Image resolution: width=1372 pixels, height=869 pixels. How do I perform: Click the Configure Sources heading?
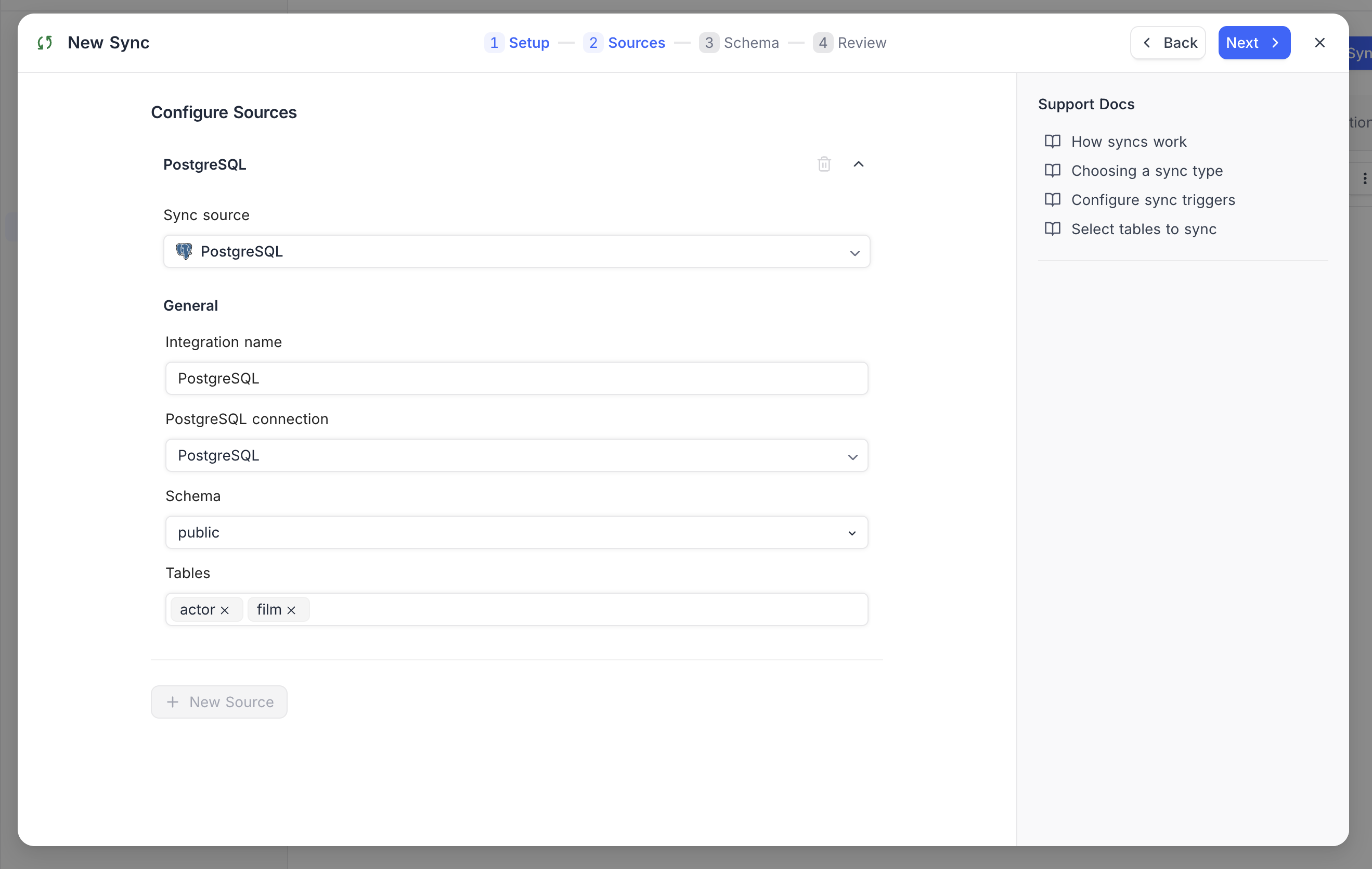[224, 112]
